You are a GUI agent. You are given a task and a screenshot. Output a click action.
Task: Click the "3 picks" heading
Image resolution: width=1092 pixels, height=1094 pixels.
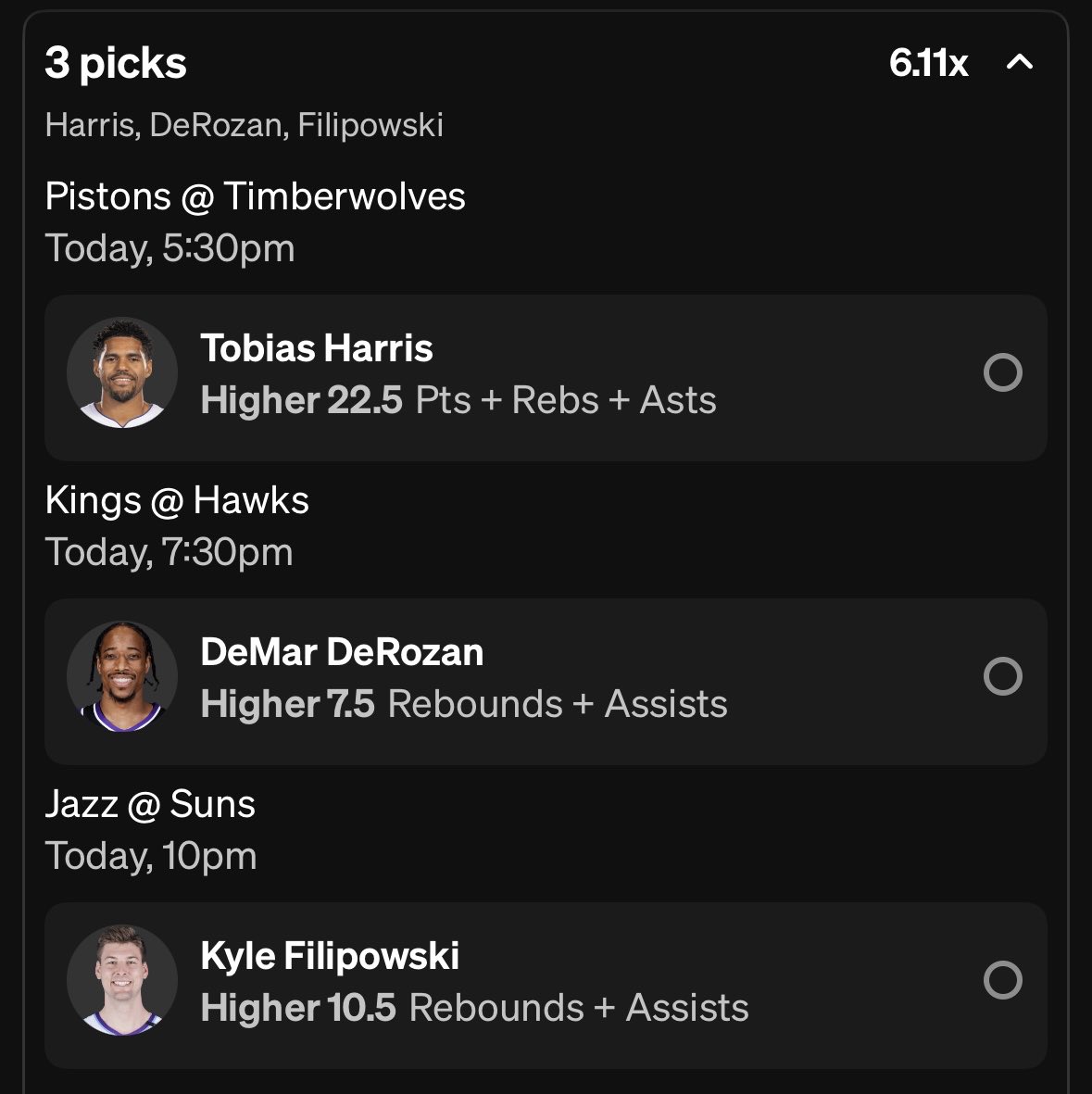click(x=116, y=63)
